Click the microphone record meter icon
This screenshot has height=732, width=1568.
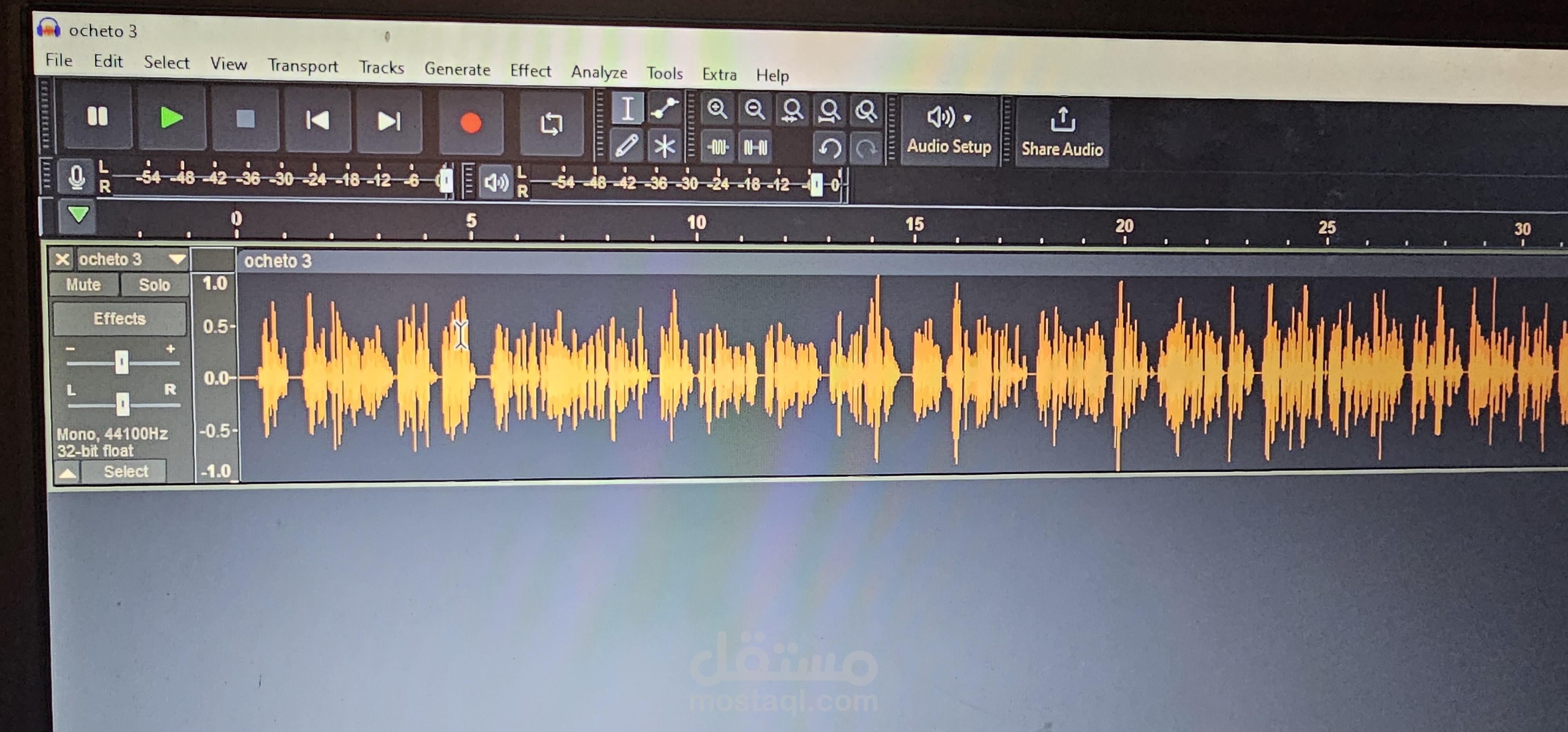point(76,177)
